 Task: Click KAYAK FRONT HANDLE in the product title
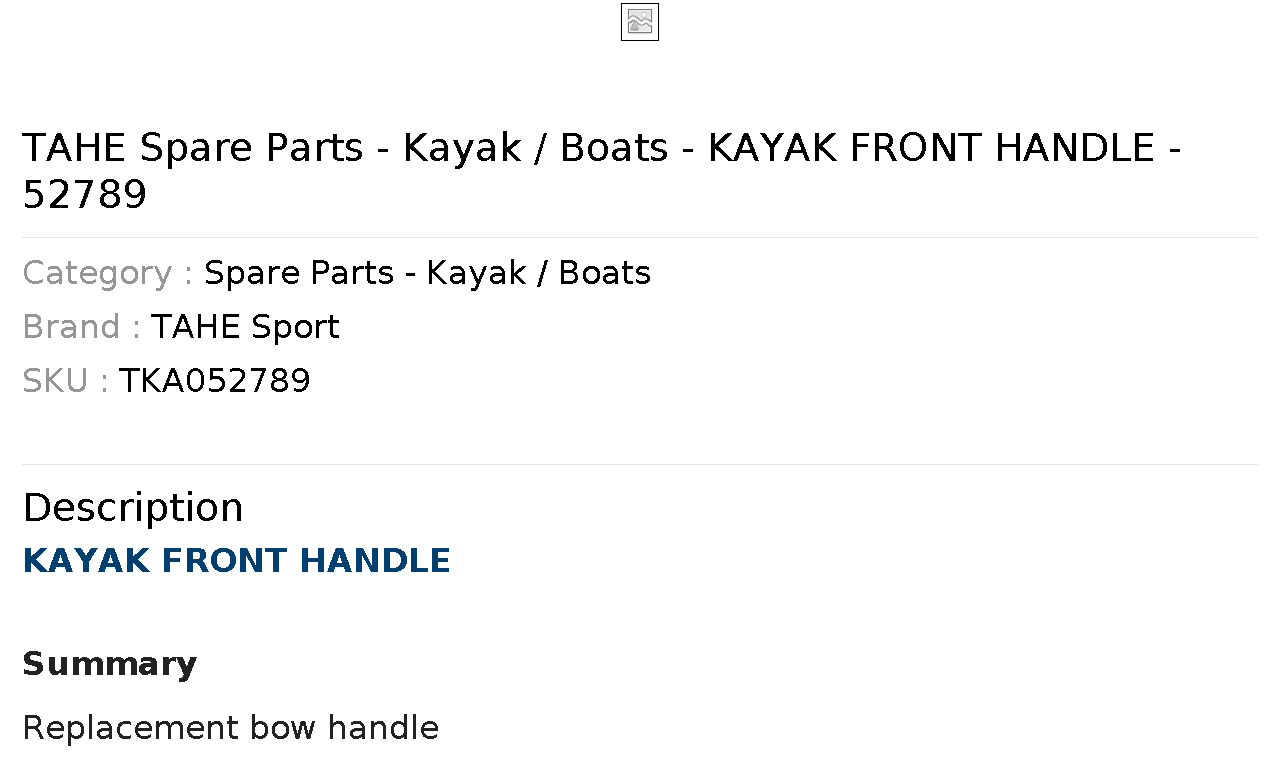[931, 148]
